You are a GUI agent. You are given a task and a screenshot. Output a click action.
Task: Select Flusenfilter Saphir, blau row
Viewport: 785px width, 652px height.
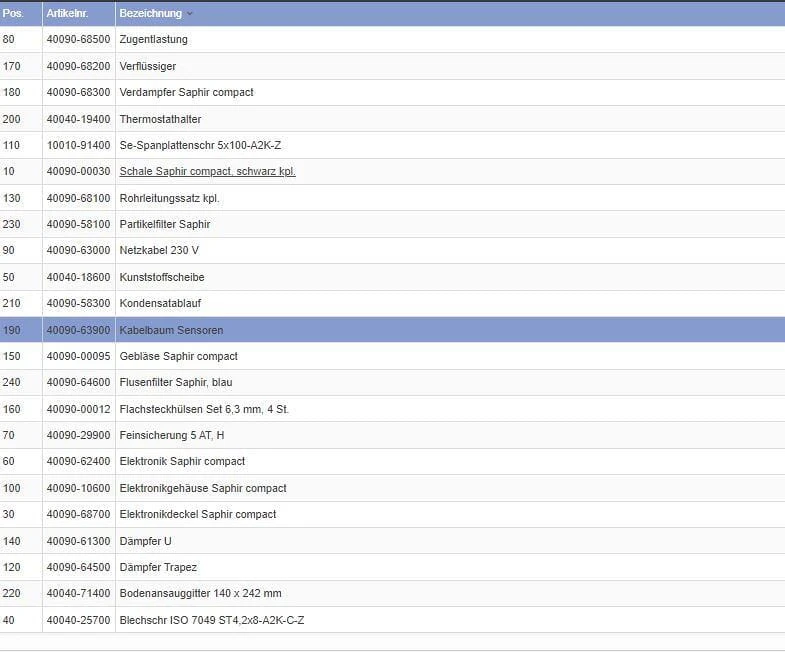392,383
